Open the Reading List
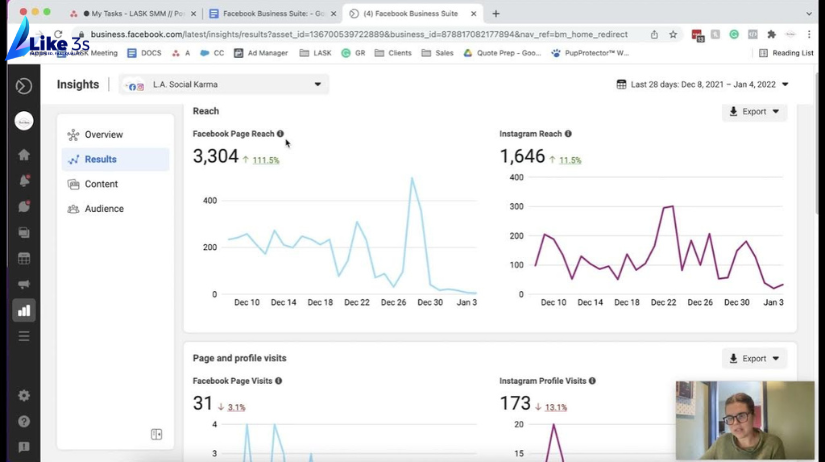The width and height of the screenshot is (825, 462). click(786, 53)
